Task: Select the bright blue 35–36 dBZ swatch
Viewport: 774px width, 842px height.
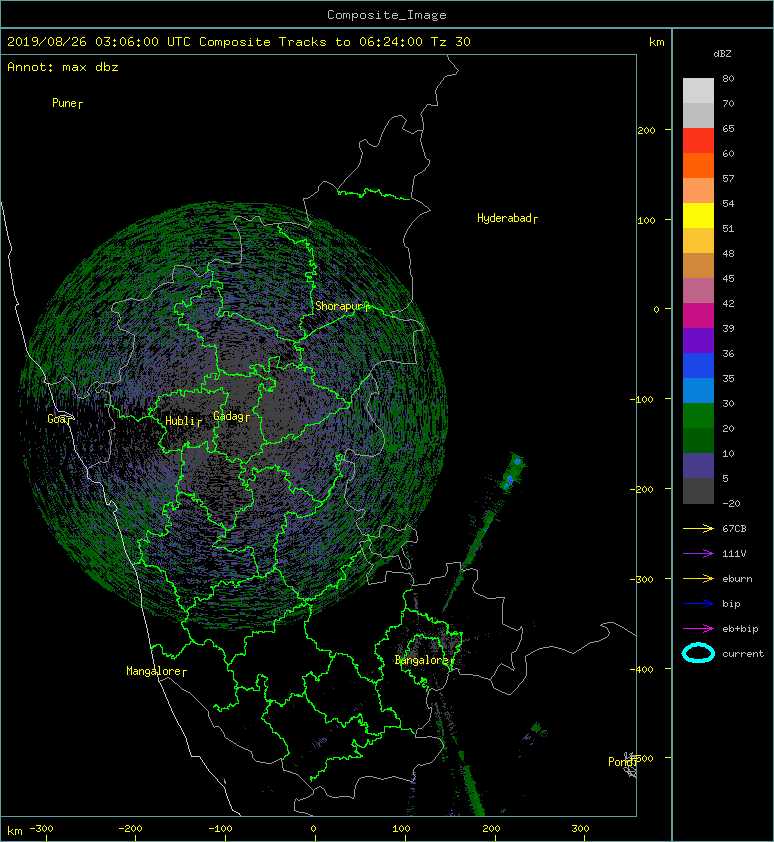Action: 698,366
